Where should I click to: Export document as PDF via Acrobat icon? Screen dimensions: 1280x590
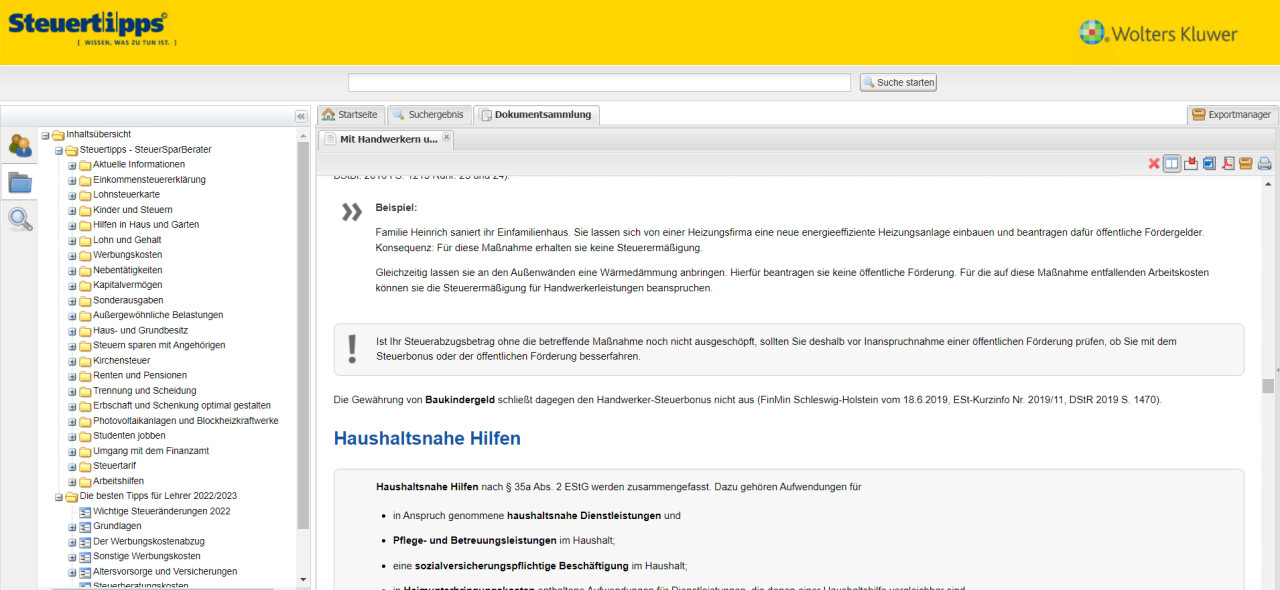coord(1228,164)
